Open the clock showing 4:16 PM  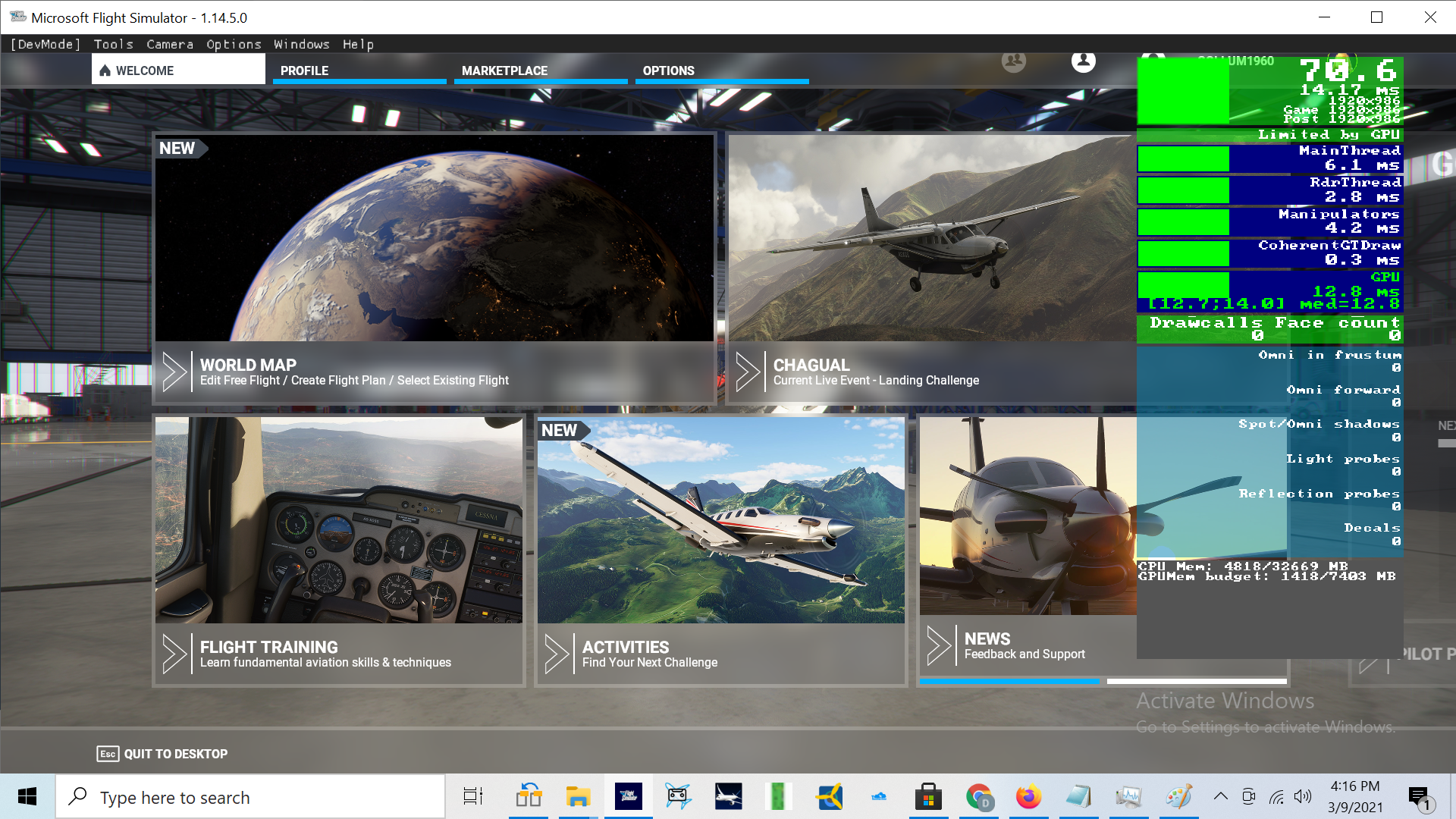point(1355,796)
